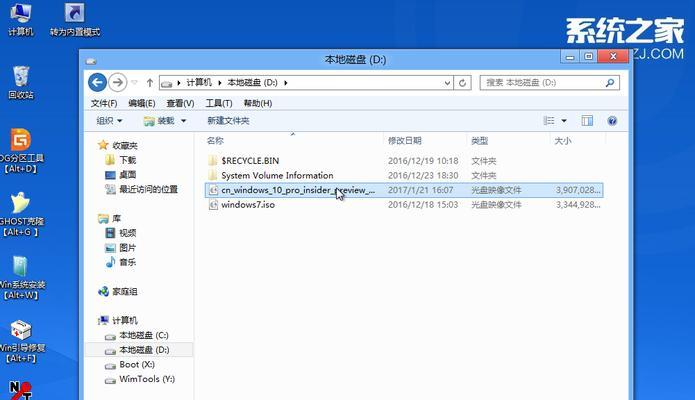Viewport: 695px width, 400px height.
Task: Sort by 大小 column header
Action: tap(562, 141)
